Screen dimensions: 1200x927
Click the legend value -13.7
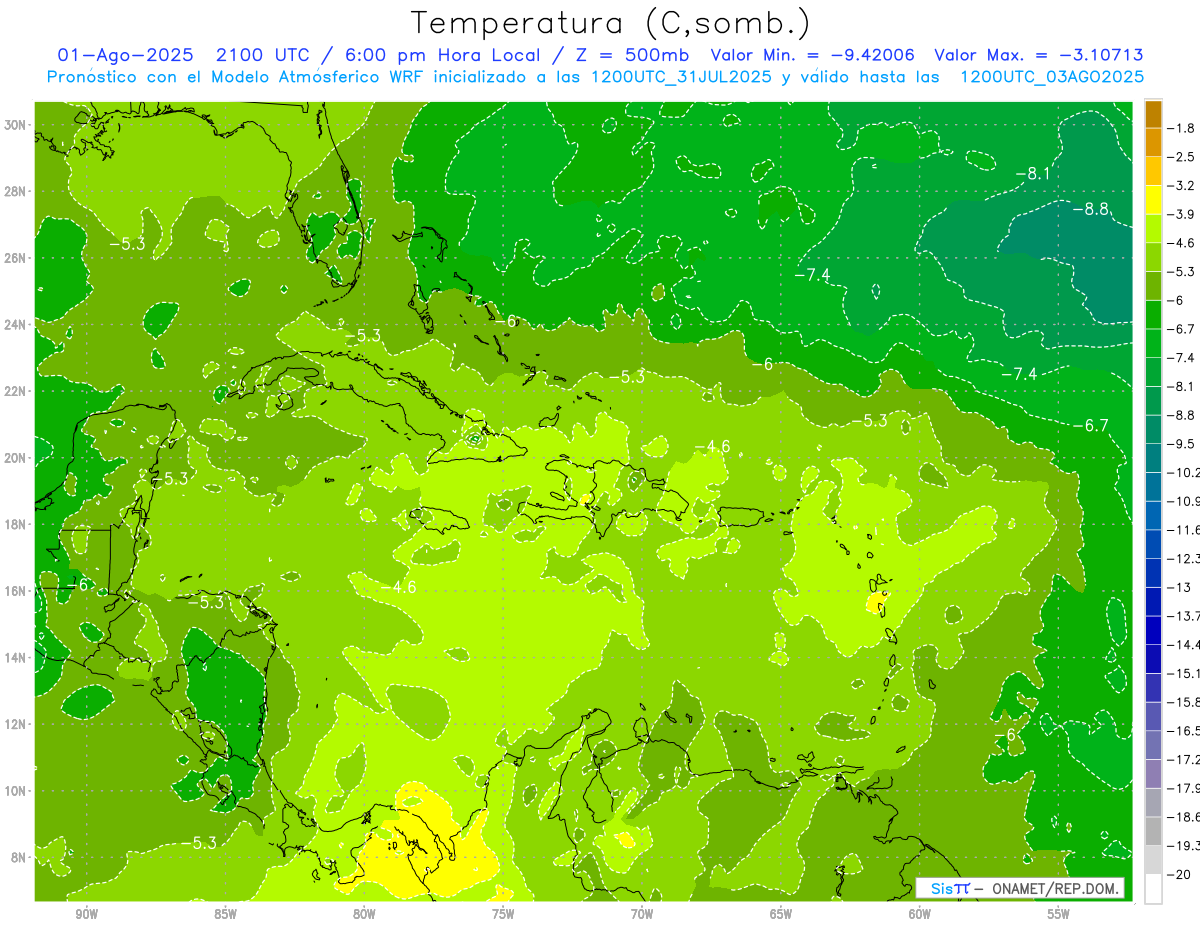click(x=1184, y=615)
